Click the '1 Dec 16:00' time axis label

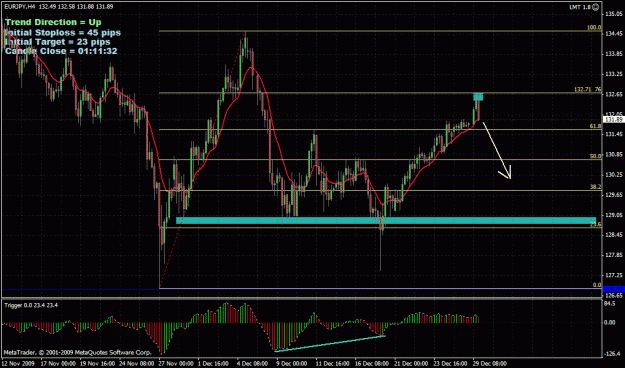point(213,364)
